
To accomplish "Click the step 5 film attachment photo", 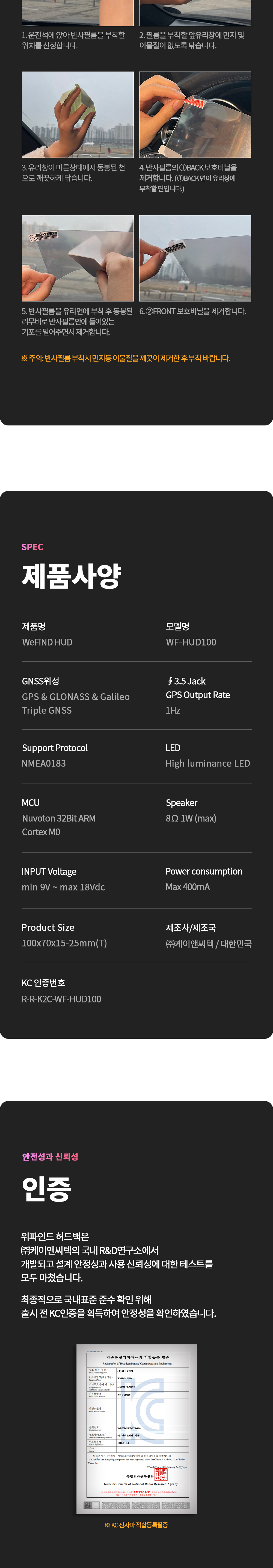I will point(78,258).
